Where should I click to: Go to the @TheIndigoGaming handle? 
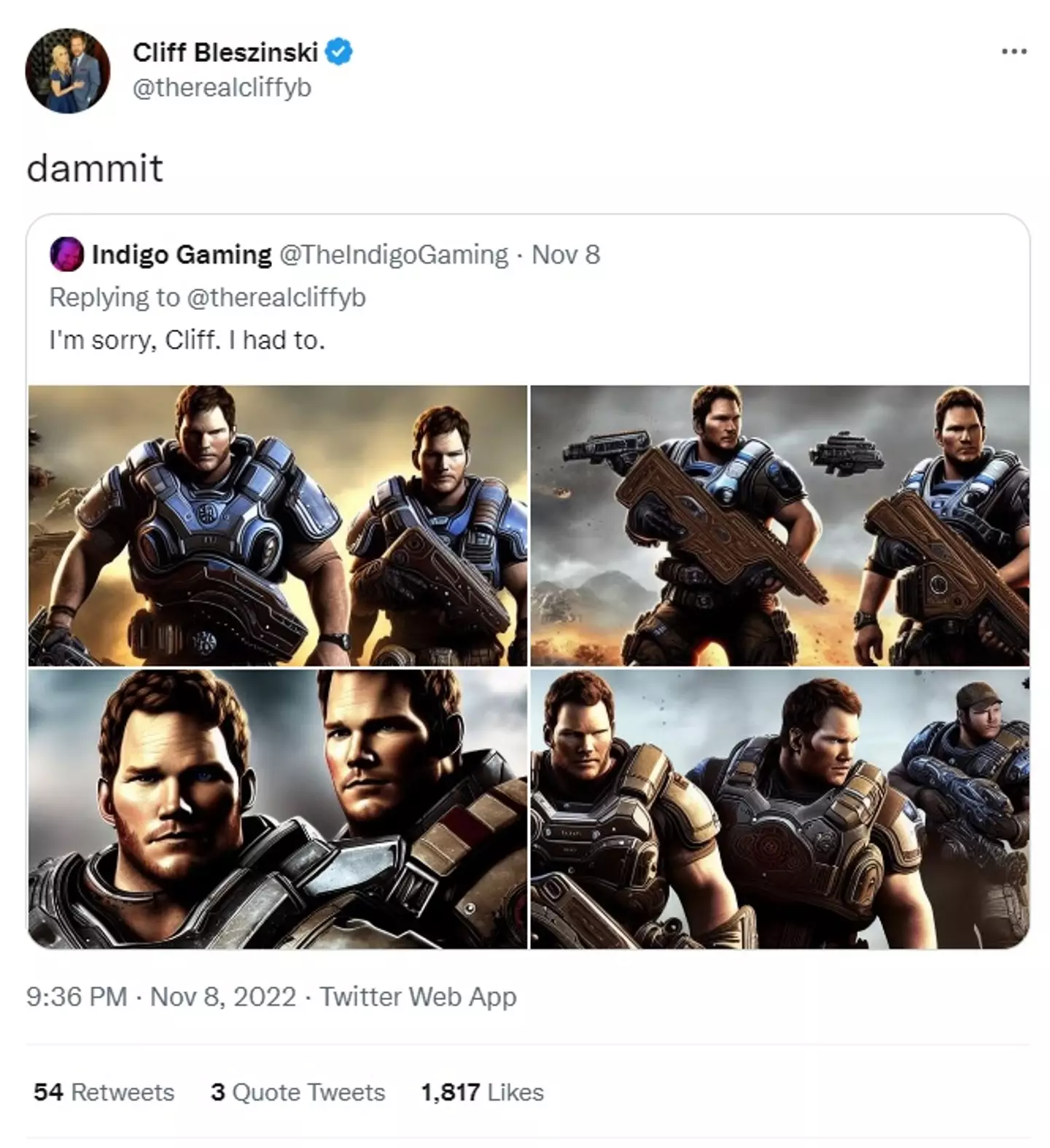[x=394, y=255]
